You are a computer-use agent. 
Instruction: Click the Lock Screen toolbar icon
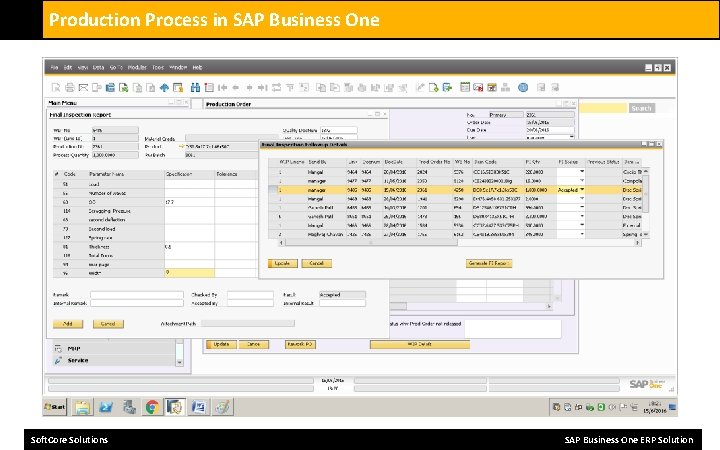coord(178,87)
